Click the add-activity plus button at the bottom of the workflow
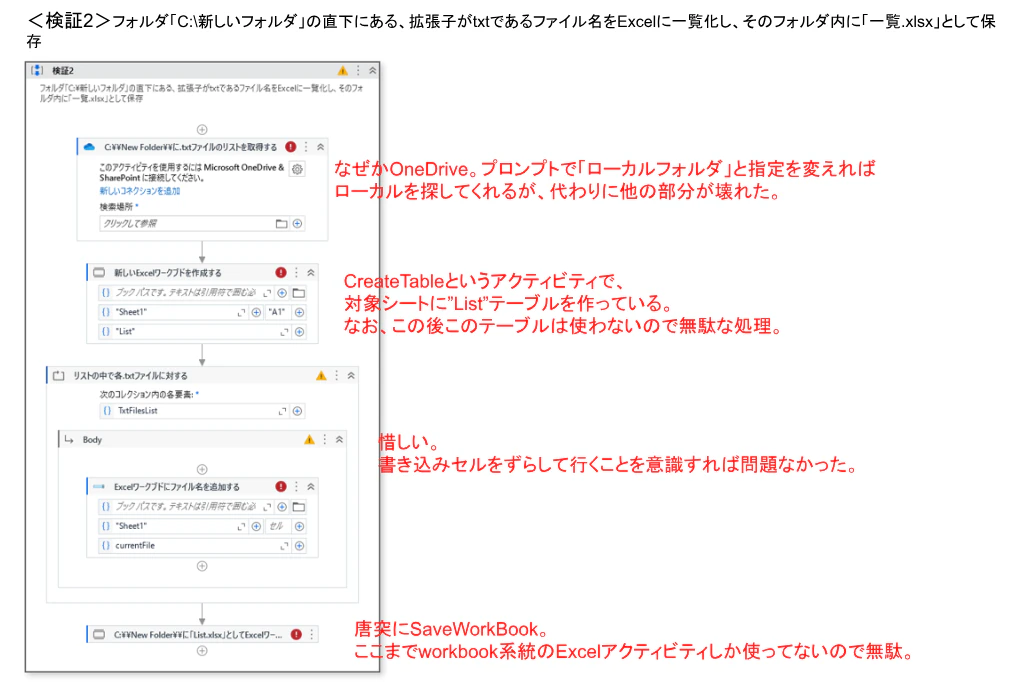This screenshot has height=682, width=1018. [202, 651]
